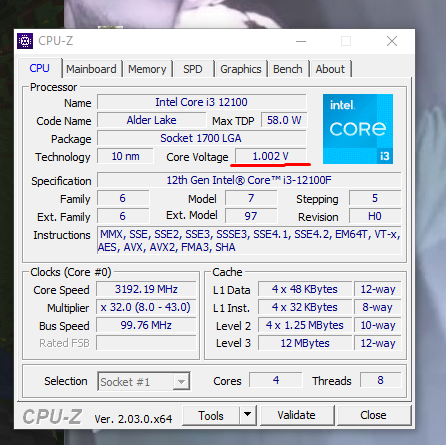Select the CPU tab
This screenshot has width=446, height=445.
coord(40,68)
